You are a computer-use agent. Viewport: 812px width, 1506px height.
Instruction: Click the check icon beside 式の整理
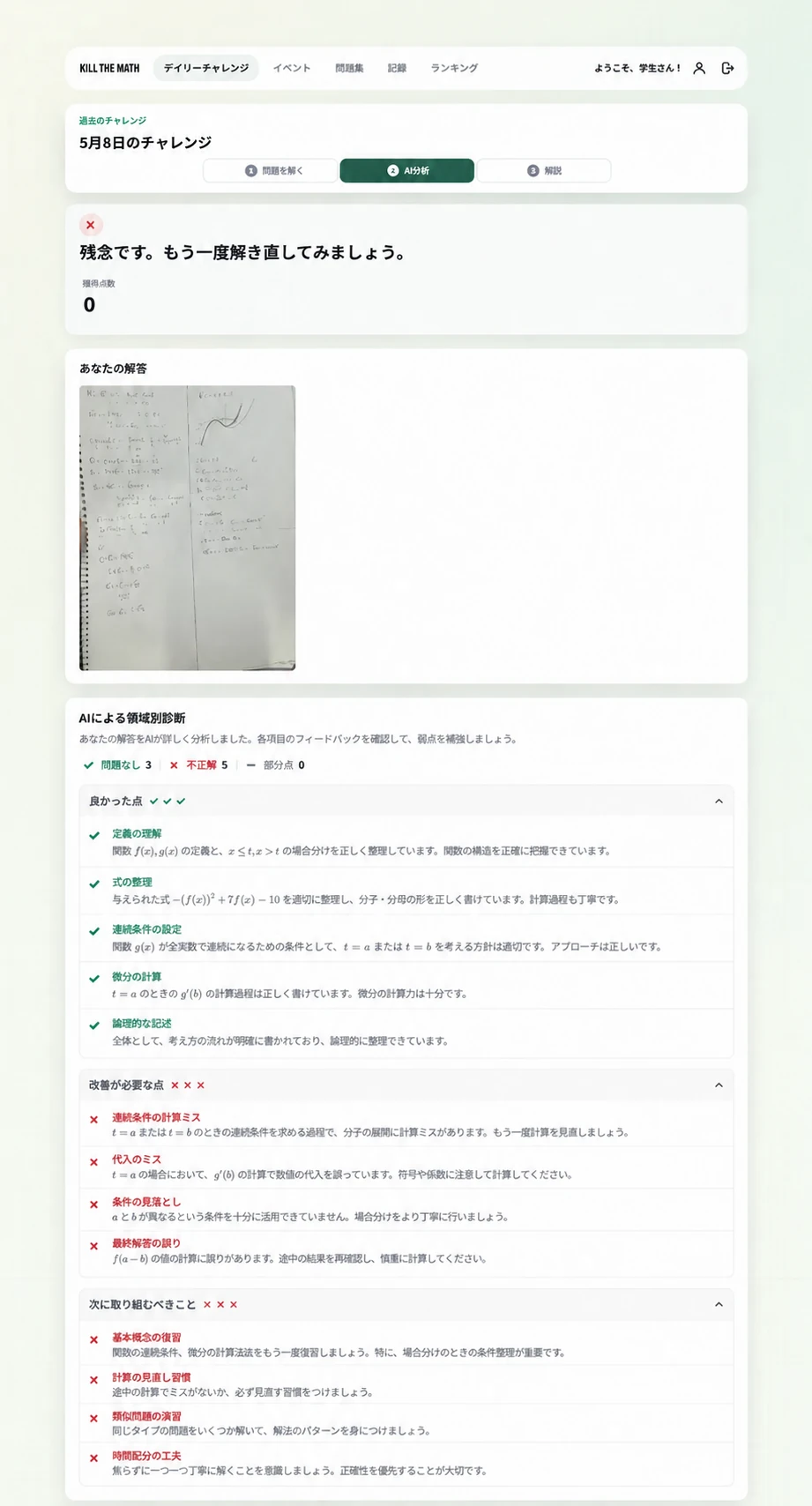coord(94,883)
